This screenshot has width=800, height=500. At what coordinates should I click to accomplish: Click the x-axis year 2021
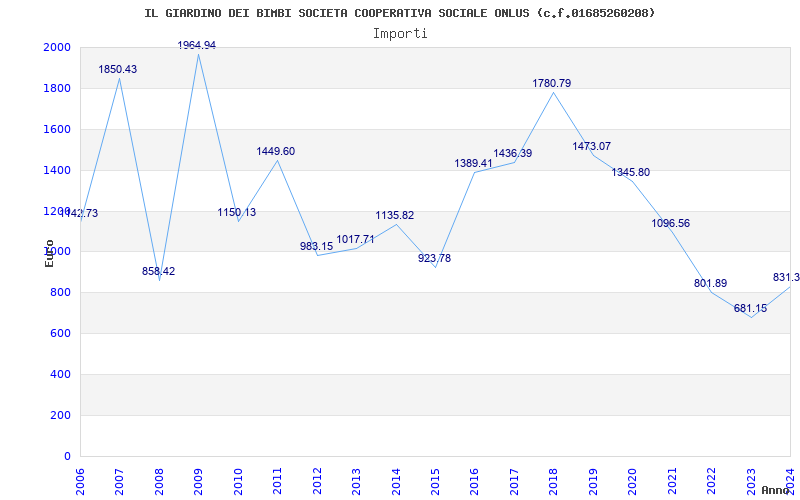point(672,481)
